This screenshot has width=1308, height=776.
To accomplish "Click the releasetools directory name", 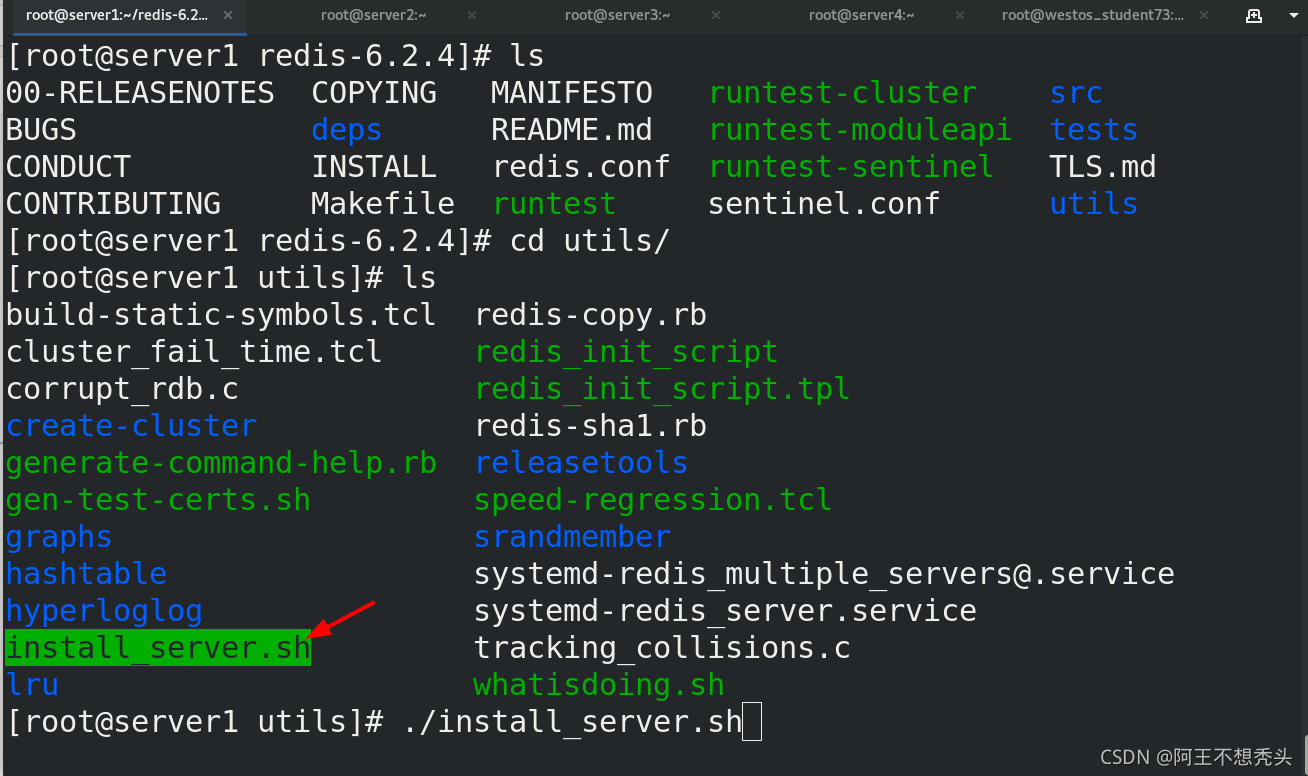I will pos(581,463).
